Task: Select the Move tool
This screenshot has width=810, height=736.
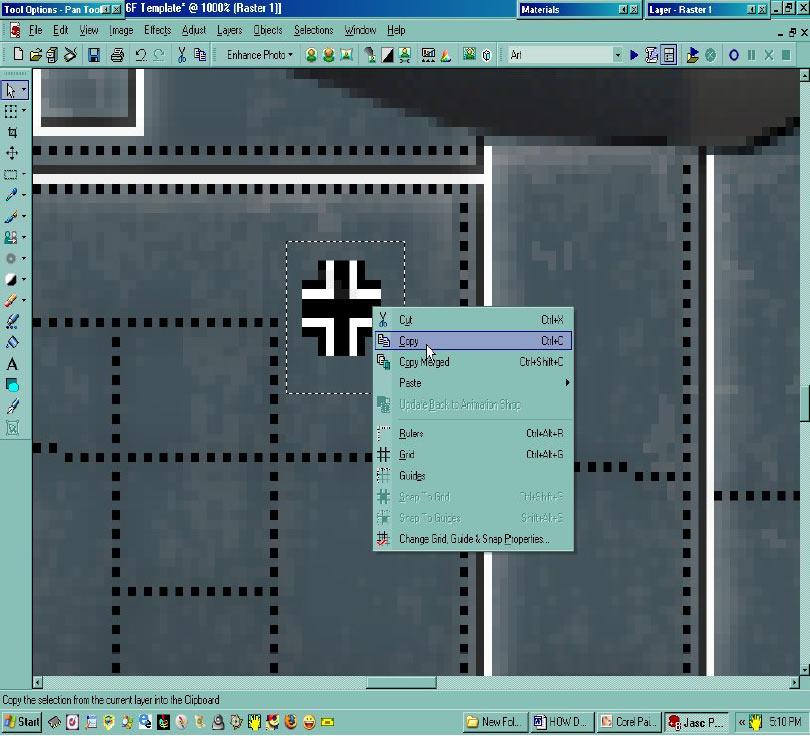Action: (12, 153)
